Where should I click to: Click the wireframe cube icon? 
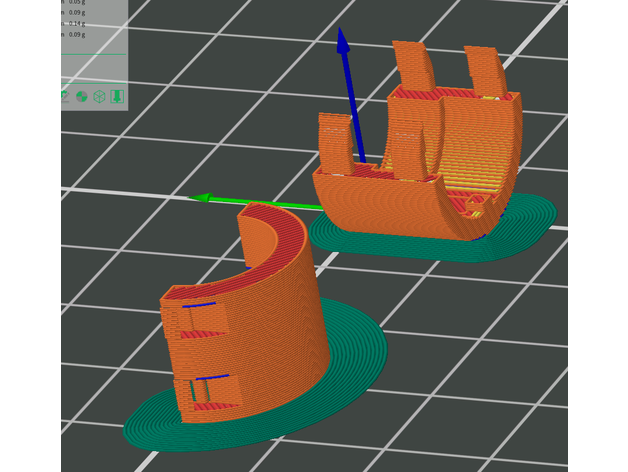click(99, 97)
